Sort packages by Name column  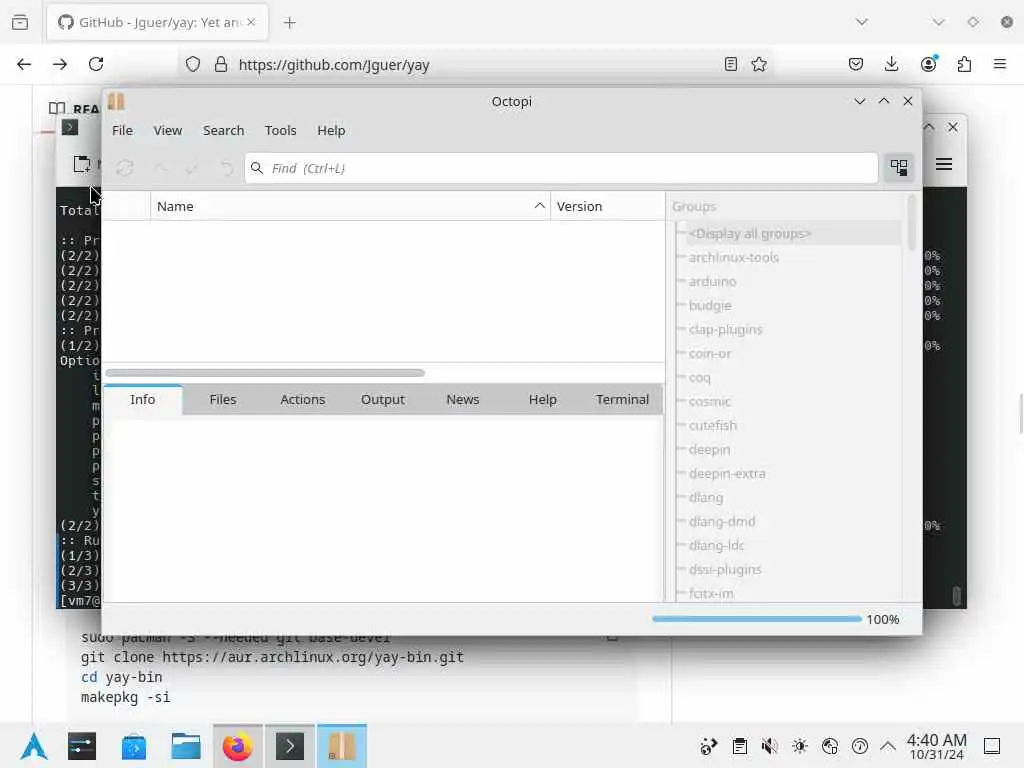(350, 206)
